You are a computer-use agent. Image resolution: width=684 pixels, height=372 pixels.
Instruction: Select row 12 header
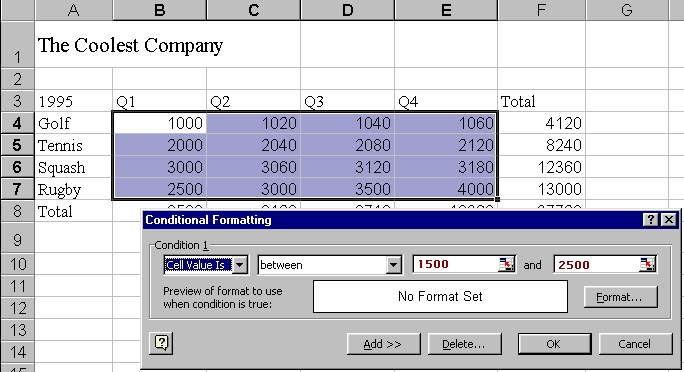[x=17, y=308]
